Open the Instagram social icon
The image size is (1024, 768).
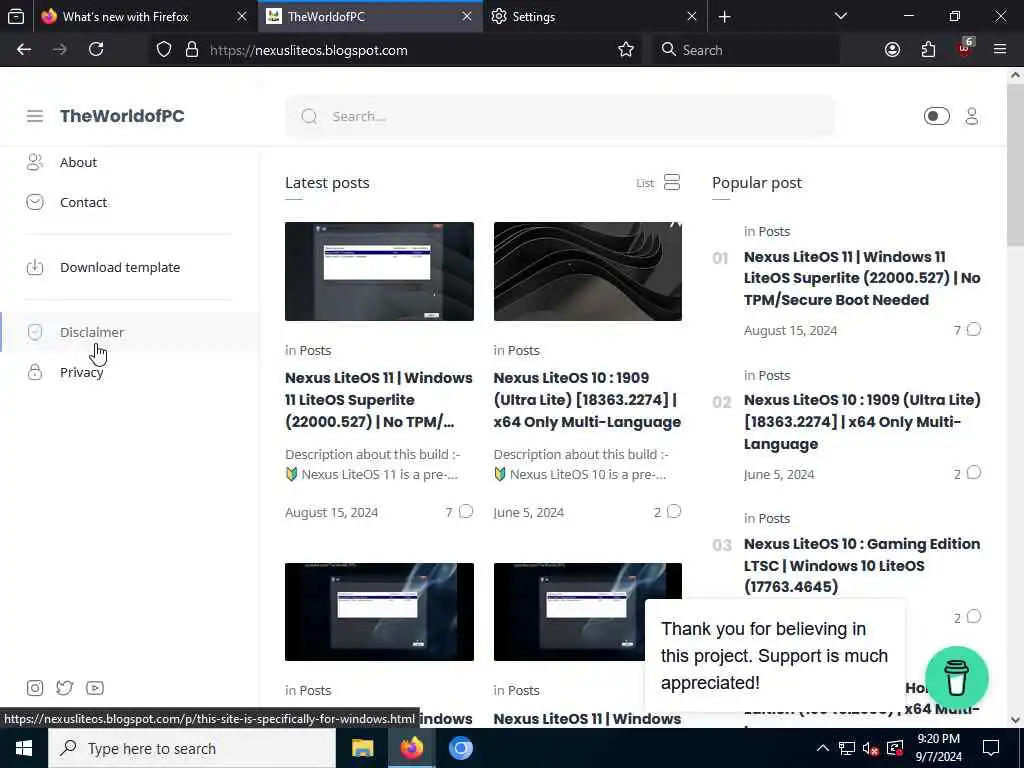[x=35, y=688]
